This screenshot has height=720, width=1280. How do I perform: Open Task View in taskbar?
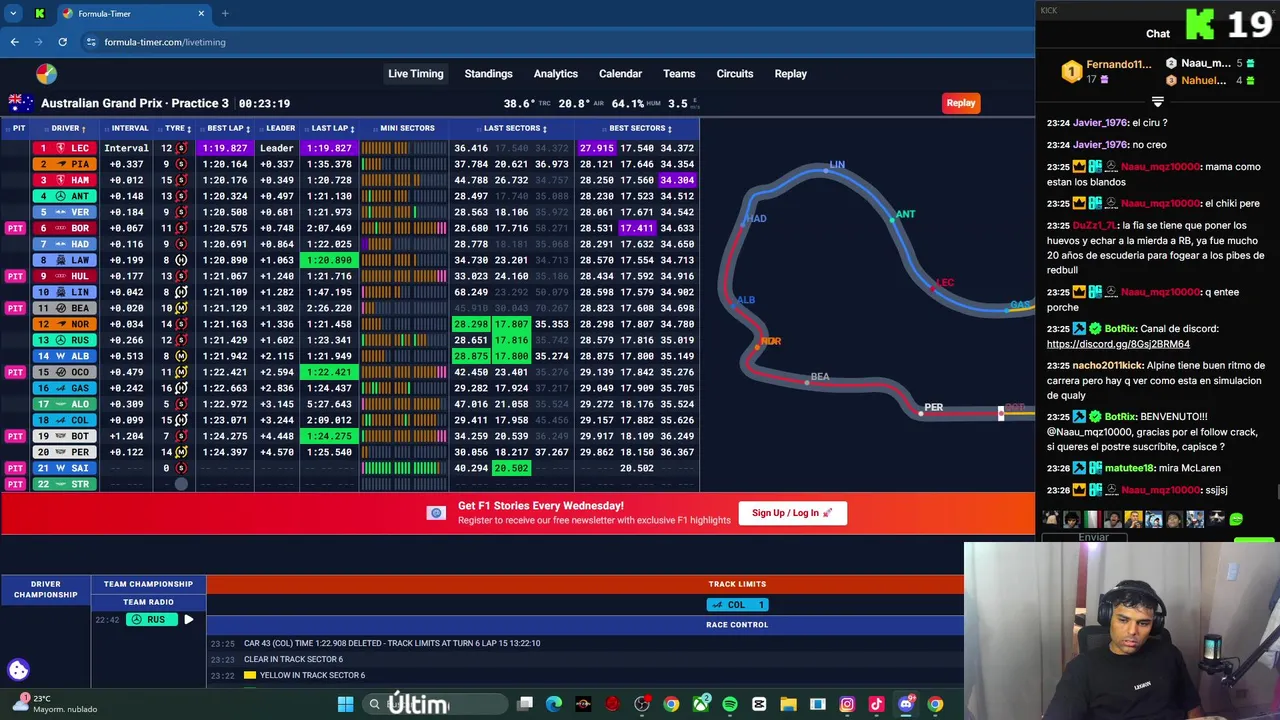tap(525, 704)
